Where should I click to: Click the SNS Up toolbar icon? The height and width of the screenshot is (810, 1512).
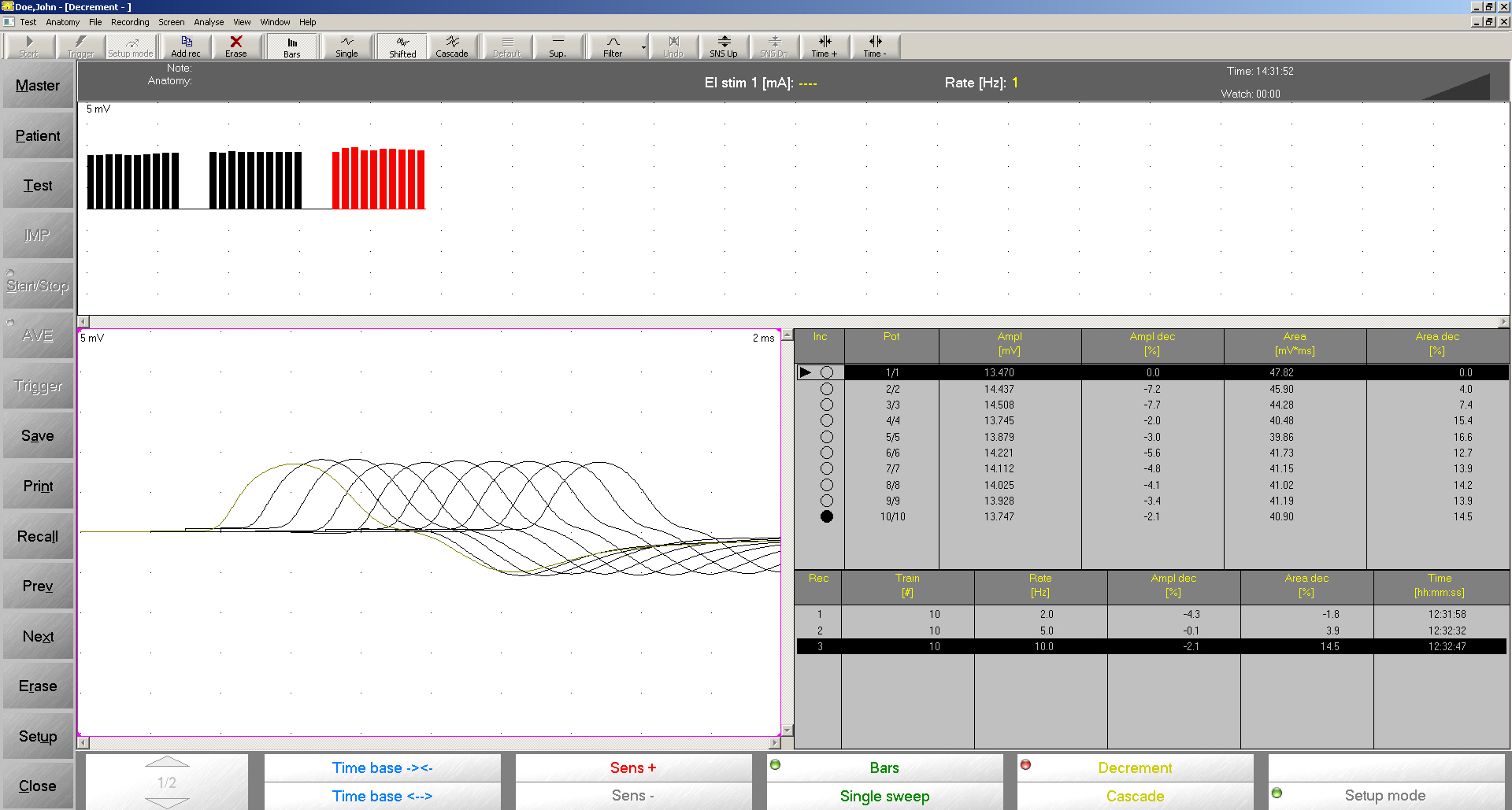point(724,46)
